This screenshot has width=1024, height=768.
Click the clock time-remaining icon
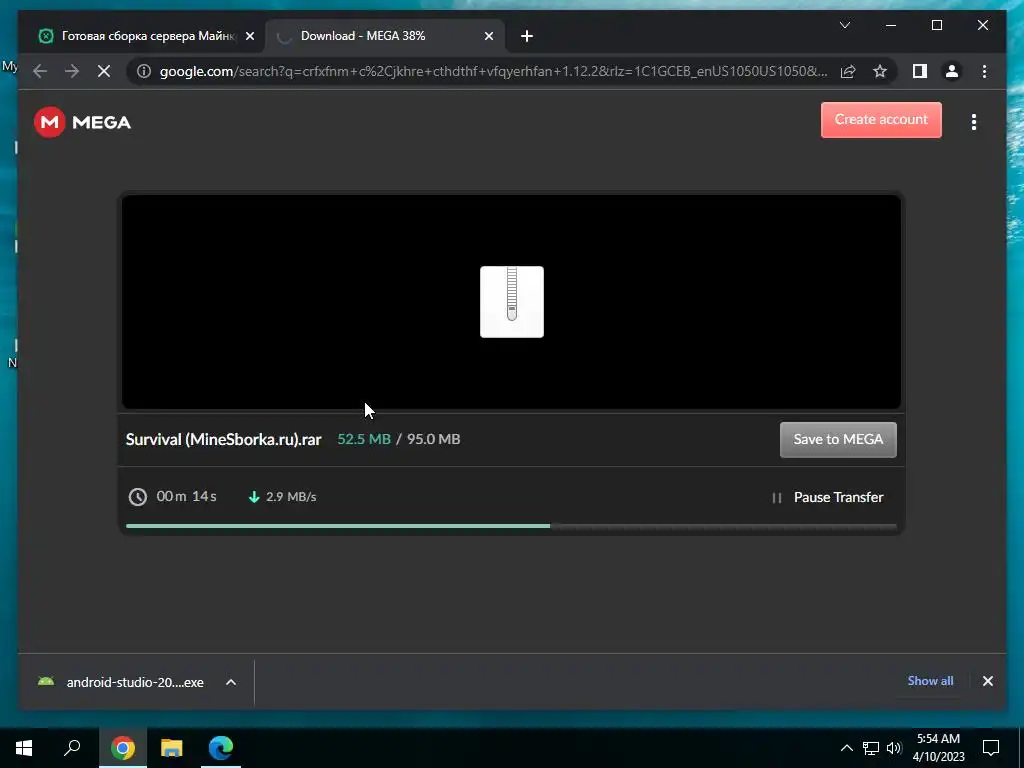[138, 497]
